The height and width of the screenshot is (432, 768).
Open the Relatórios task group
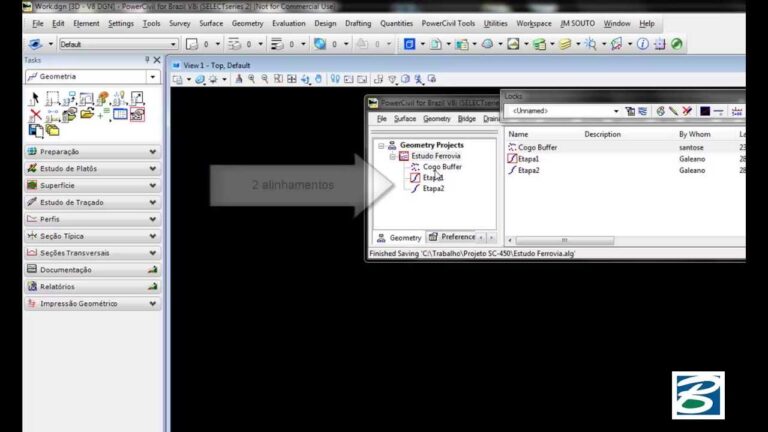pyautogui.click(x=93, y=287)
